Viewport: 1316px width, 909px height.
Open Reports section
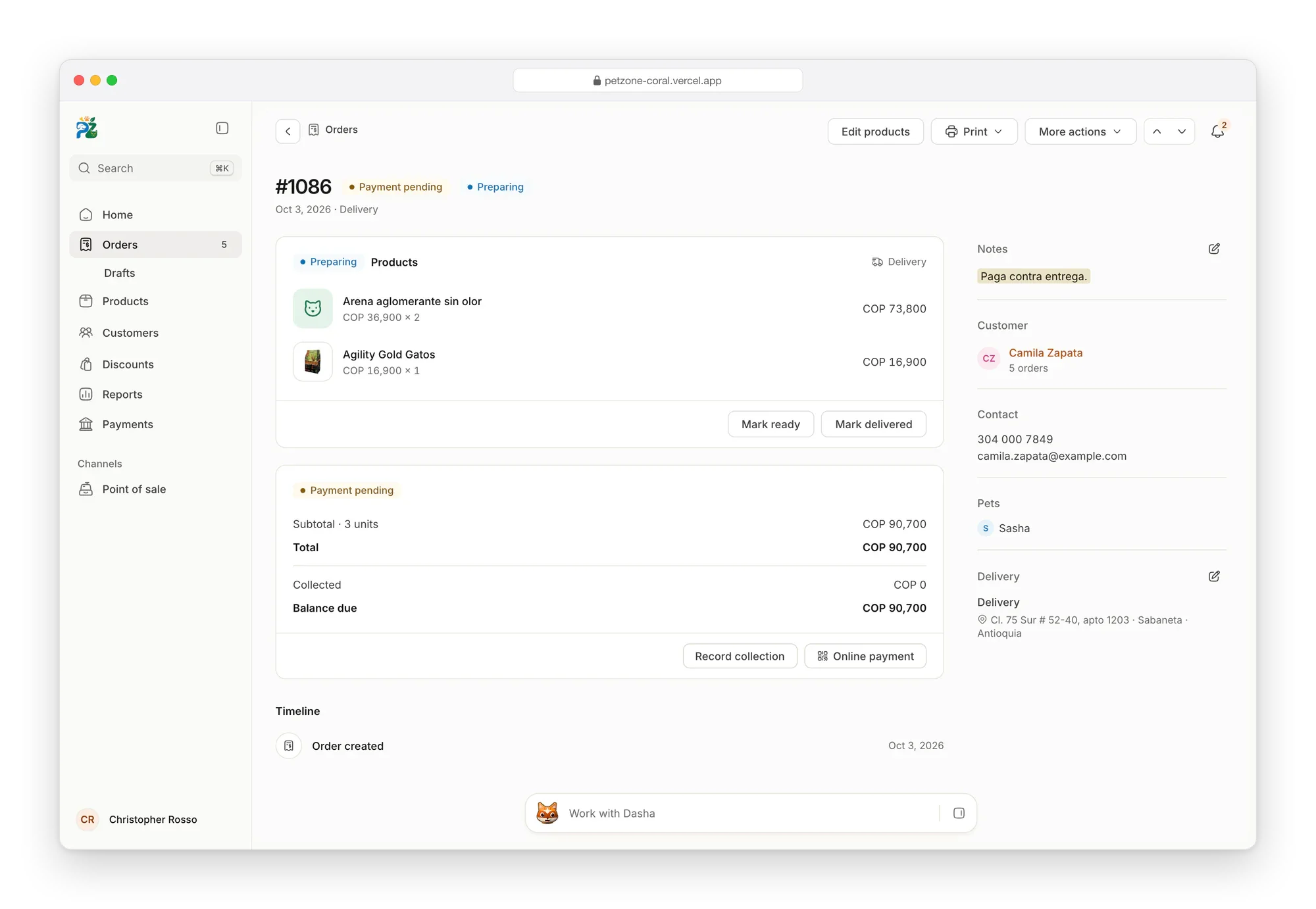(155, 395)
